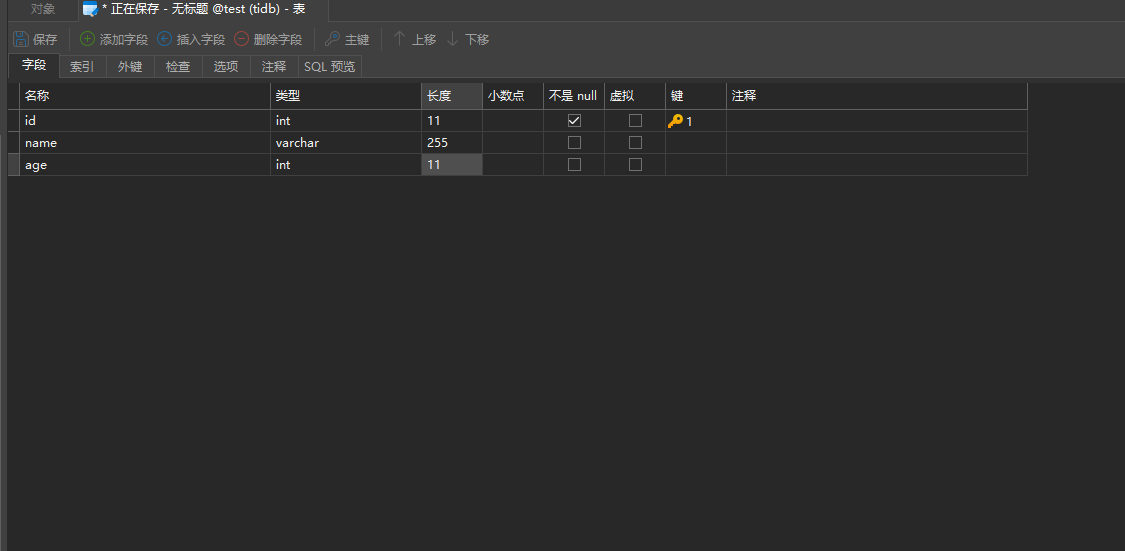Click the blue Insert Field (插入字段) icon
The height and width of the screenshot is (551, 1125).
[x=164, y=39]
